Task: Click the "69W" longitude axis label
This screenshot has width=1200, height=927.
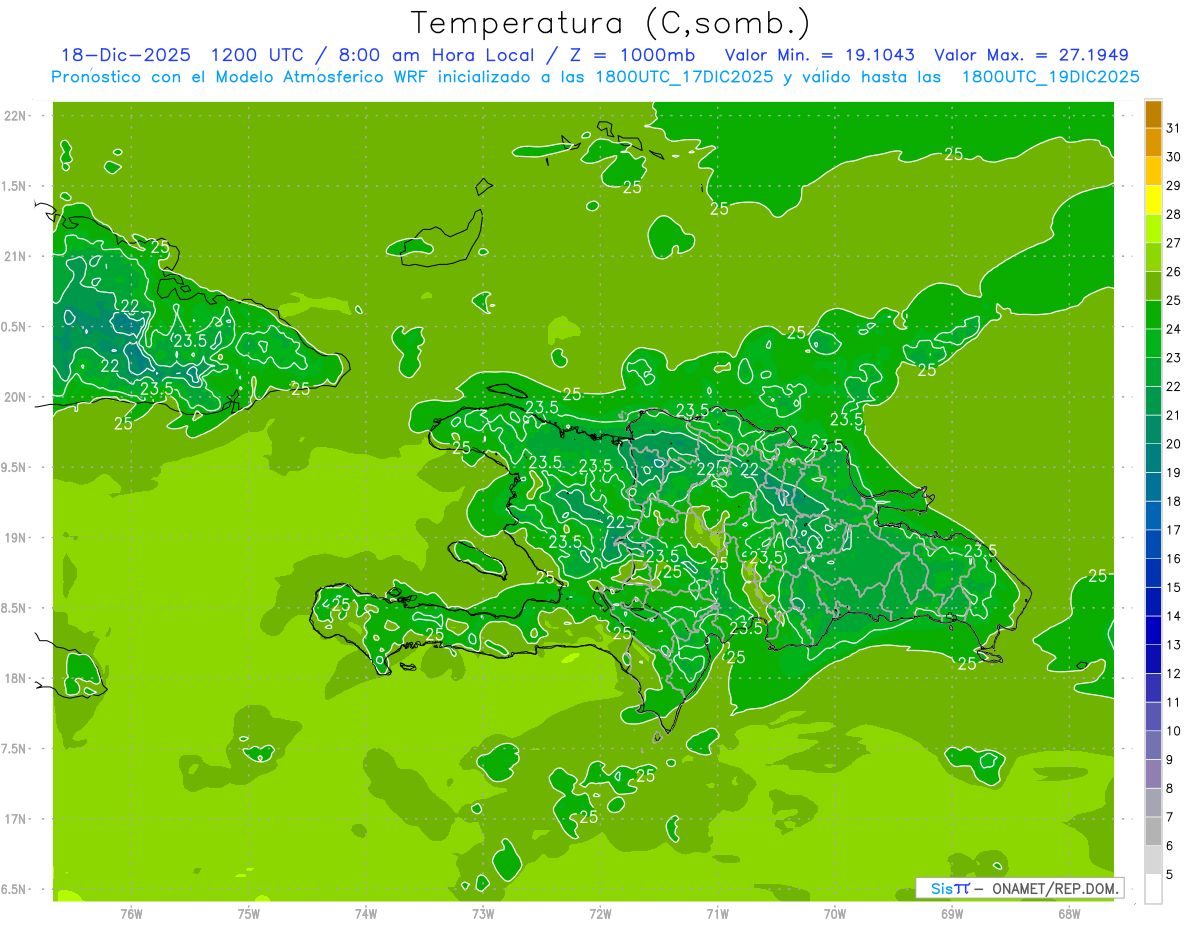Action: click(x=951, y=913)
